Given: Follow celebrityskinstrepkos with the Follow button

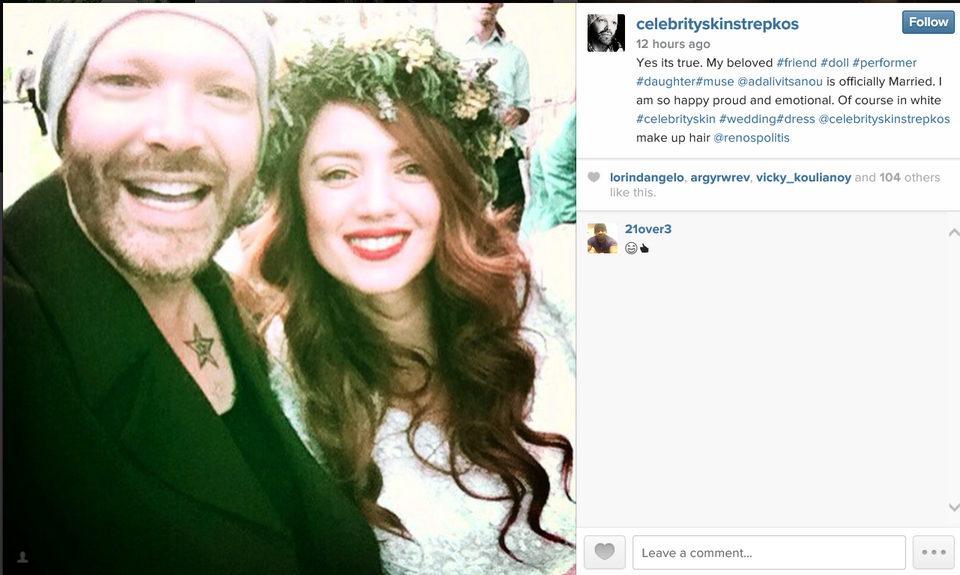Looking at the screenshot, I should [x=928, y=22].
